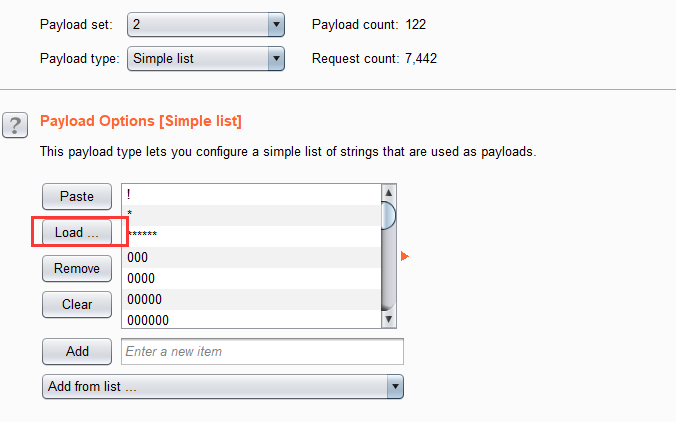Image resolution: width=676 pixels, height=422 pixels.
Task: Click the Load button
Action: (77, 232)
